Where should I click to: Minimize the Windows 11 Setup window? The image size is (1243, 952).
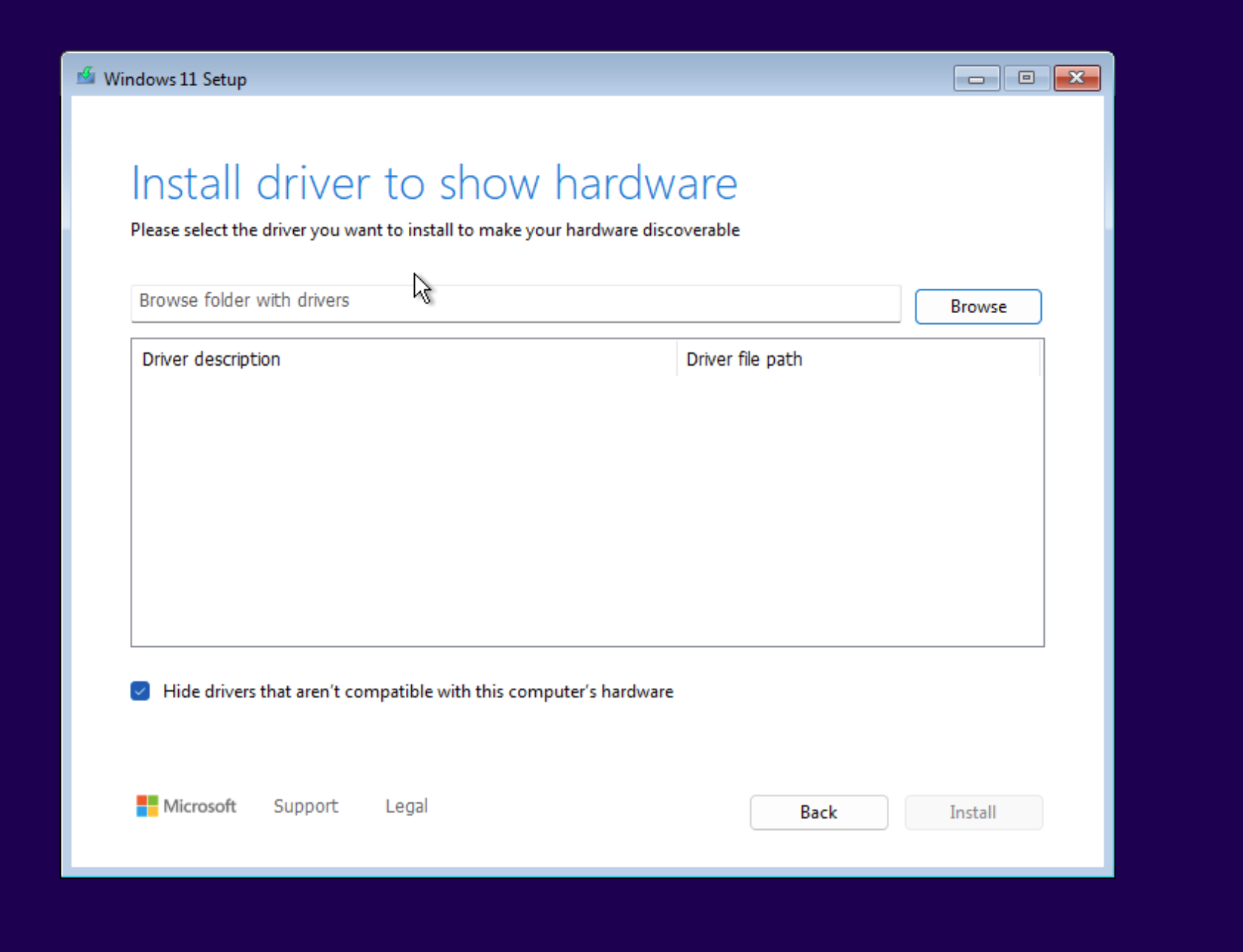[x=977, y=78]
